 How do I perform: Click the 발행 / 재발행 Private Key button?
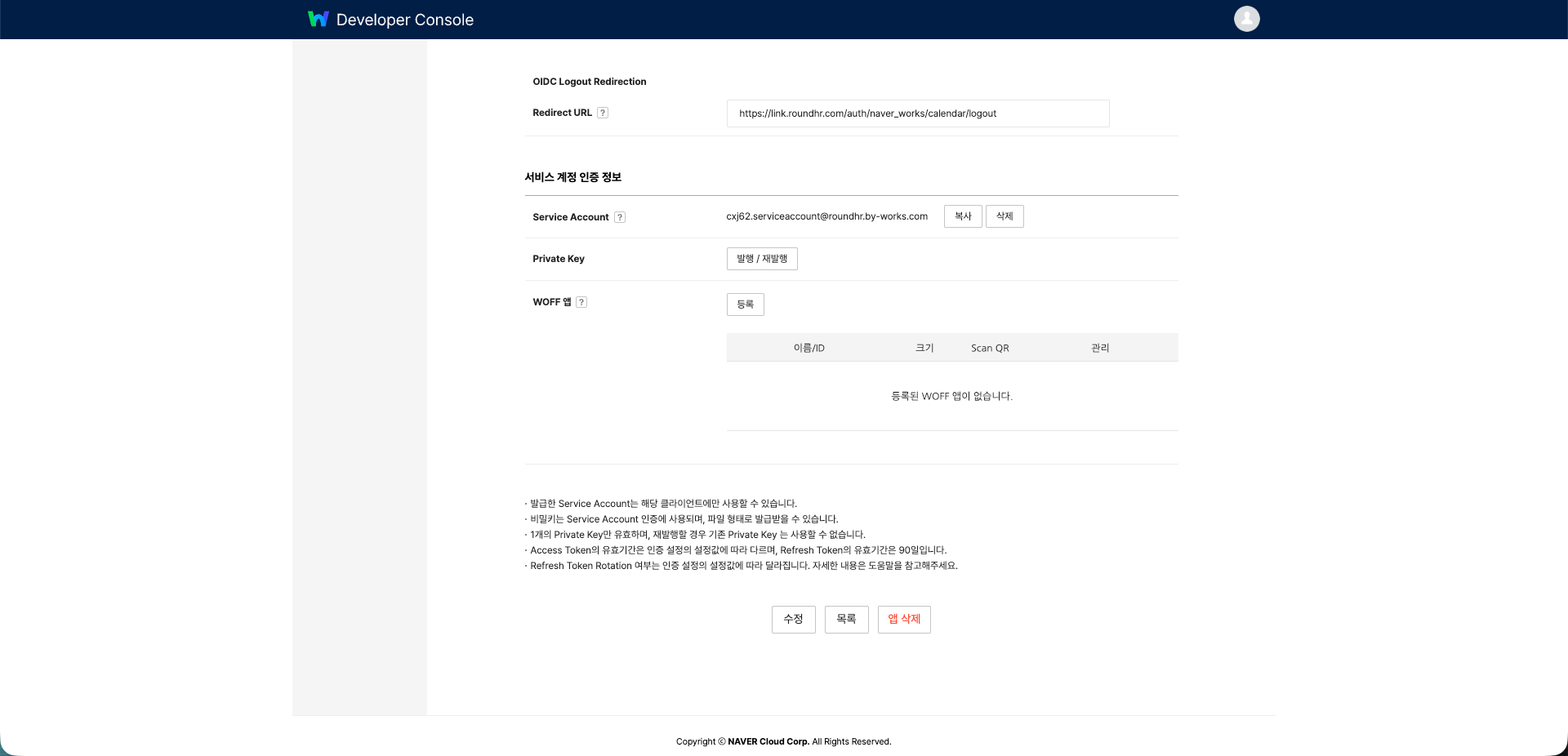761,259
